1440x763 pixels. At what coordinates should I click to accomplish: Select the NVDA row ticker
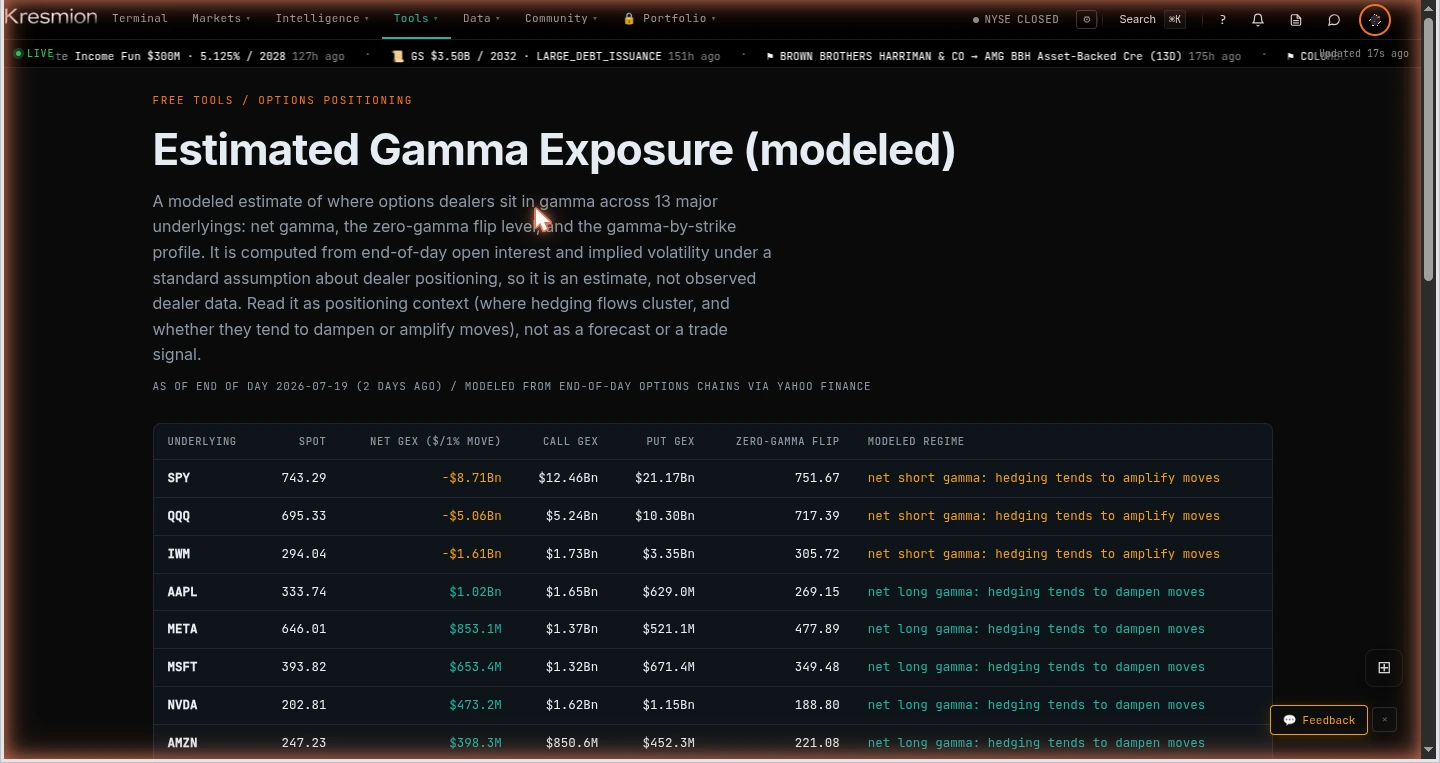click(x=182, y=705)
